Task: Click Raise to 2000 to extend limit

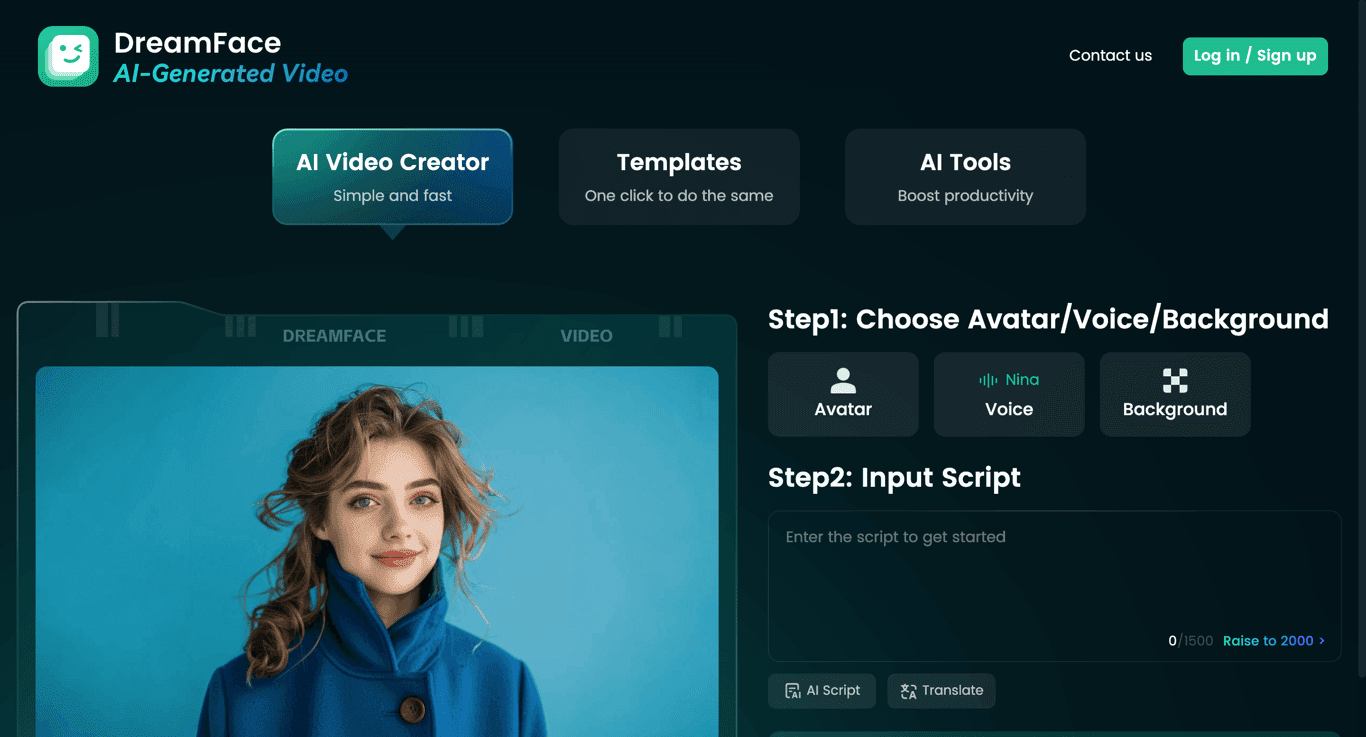Action: tap(1267, 640)
